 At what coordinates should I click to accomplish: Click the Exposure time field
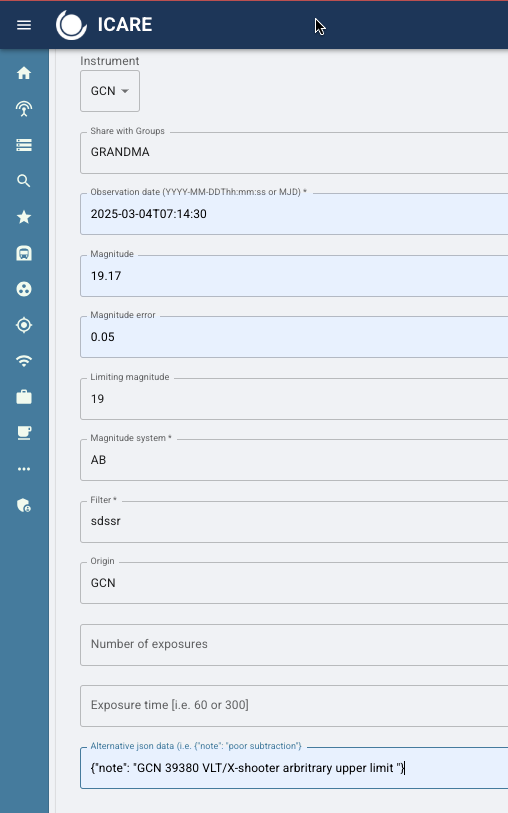pyautogui.click(x=294, y=706)
